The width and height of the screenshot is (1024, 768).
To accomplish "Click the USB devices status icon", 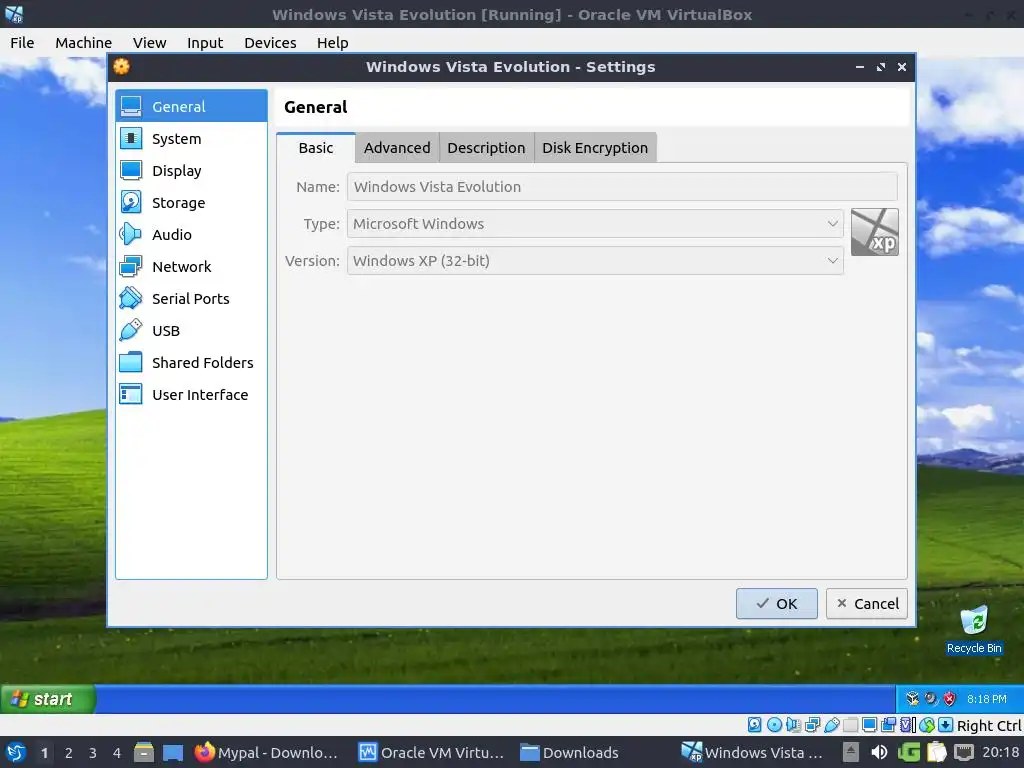I will click(x=831, y=725).
